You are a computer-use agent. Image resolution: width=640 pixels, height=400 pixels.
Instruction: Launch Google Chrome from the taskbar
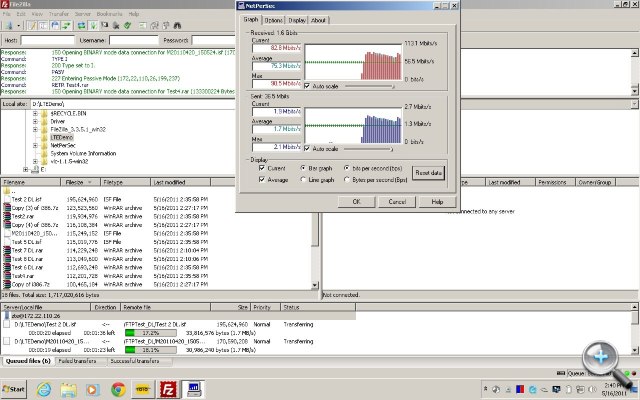[x=118, y=389]
